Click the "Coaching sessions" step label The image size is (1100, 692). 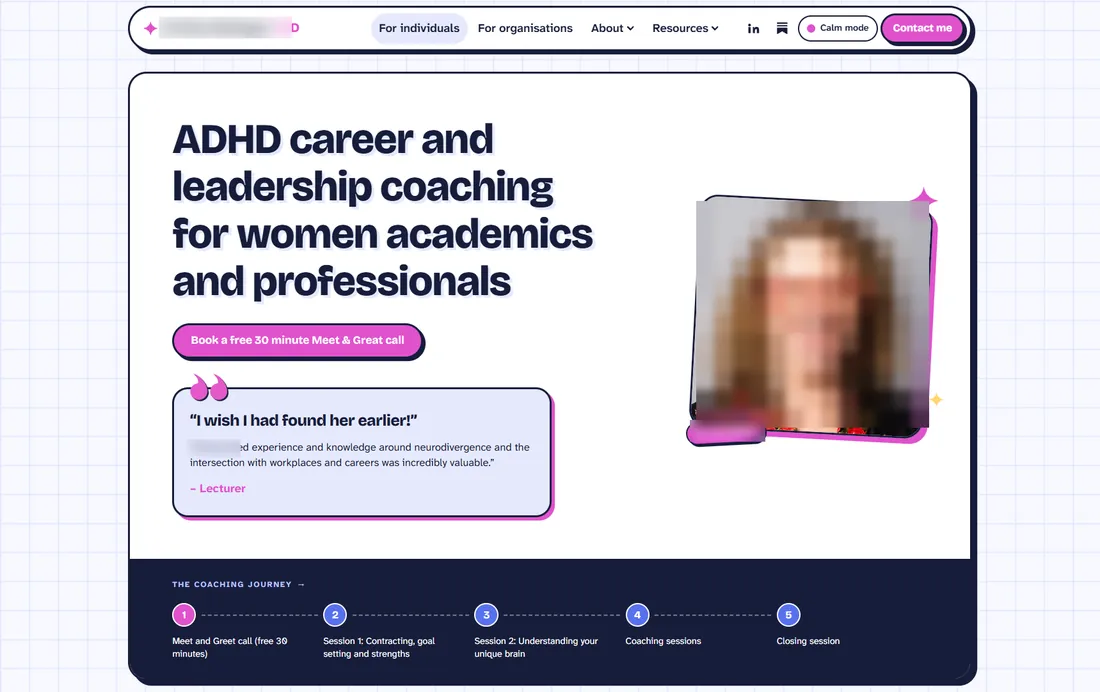point(663,641)
